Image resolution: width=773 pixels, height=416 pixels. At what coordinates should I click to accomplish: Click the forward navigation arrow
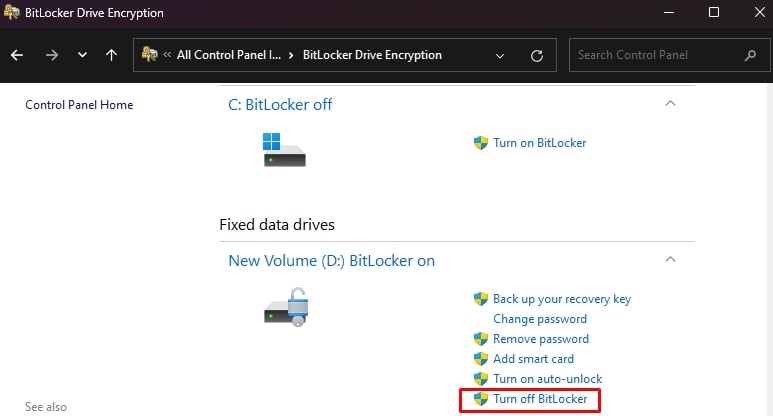click(51, 55)
